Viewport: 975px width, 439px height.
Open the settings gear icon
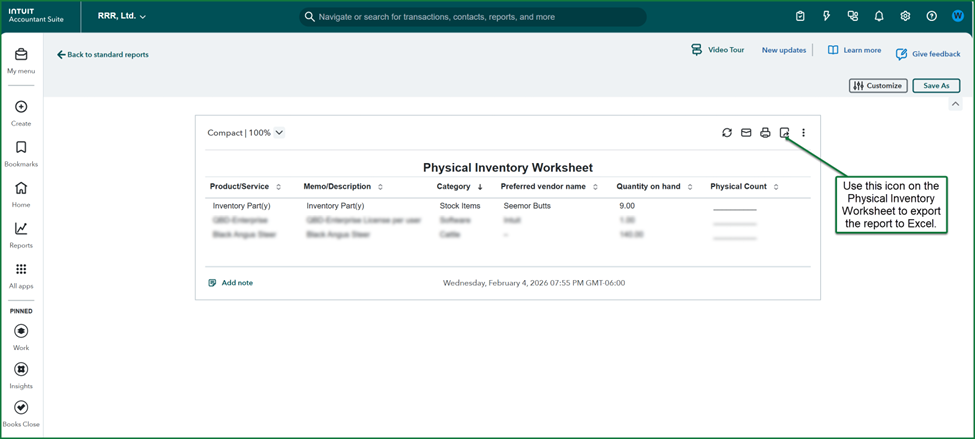coord(905,17)
